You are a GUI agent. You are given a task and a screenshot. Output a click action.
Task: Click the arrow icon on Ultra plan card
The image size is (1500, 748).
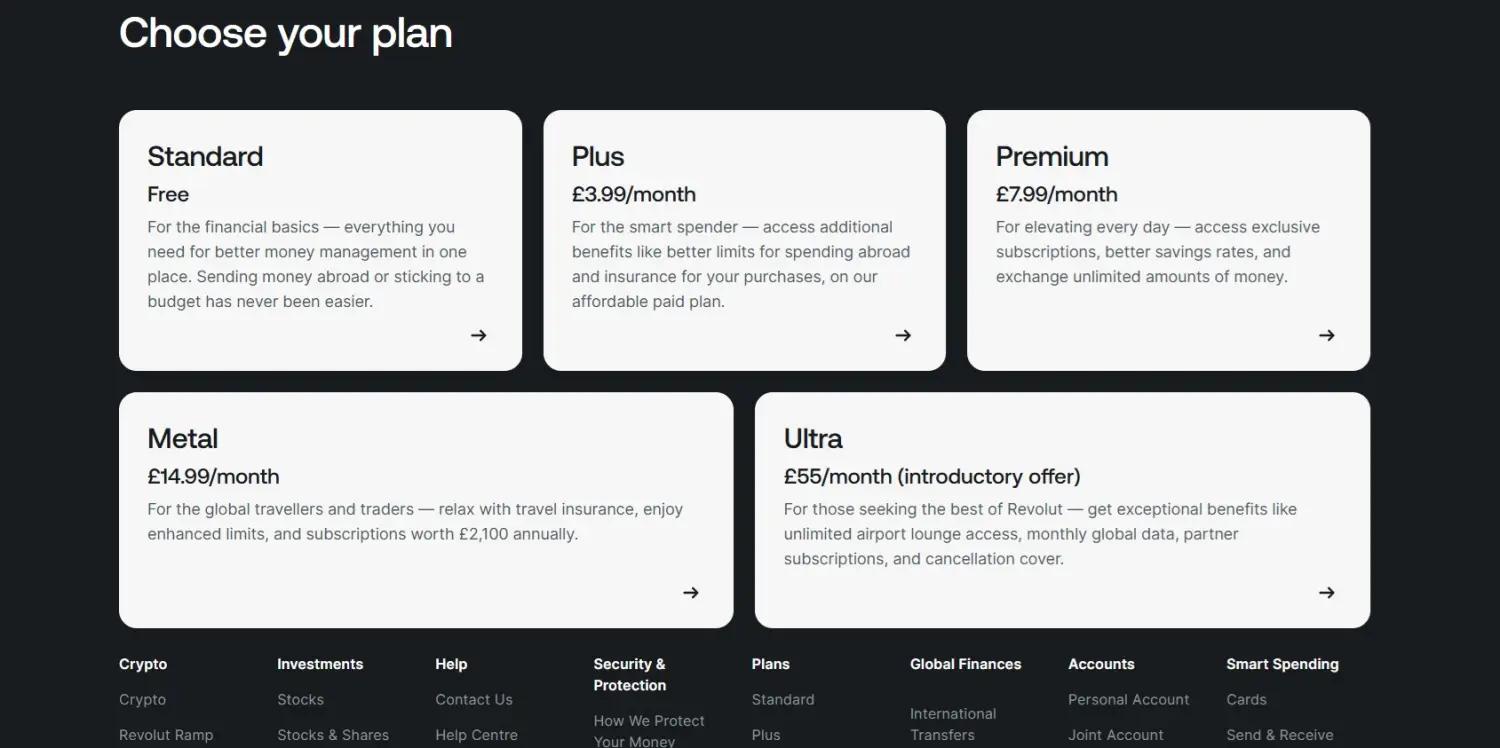[x=1327, y=593]
